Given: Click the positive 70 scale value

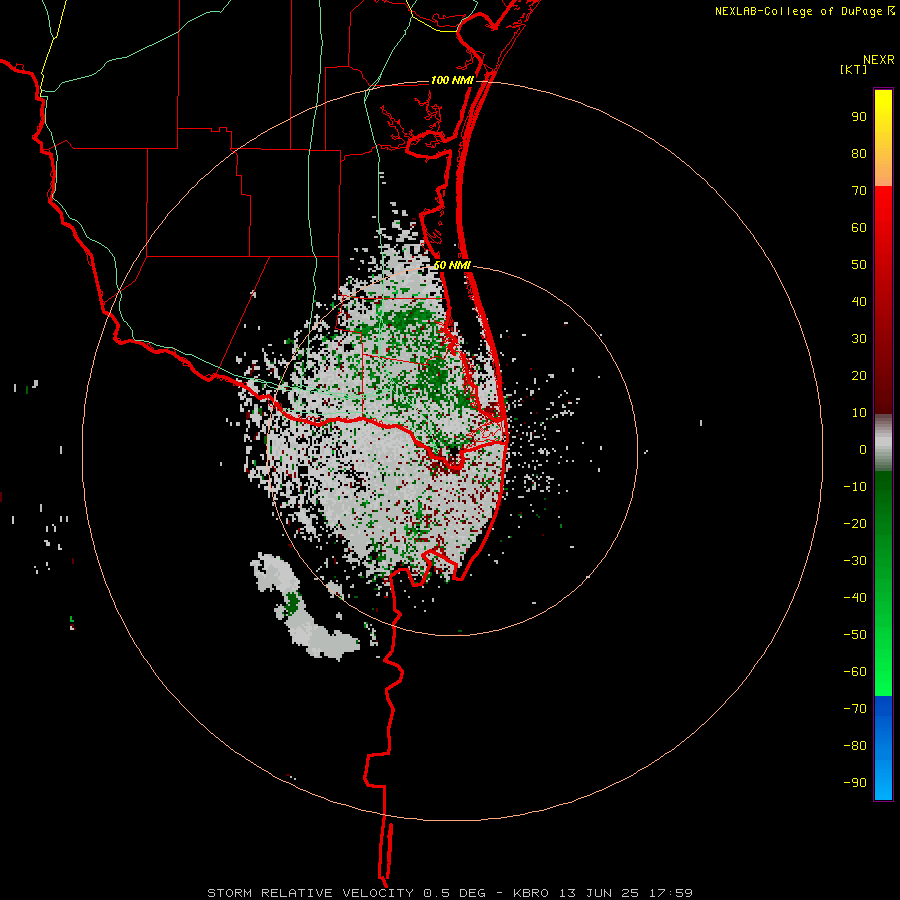Looking at the screenshot, I should [x=859, y=191].
